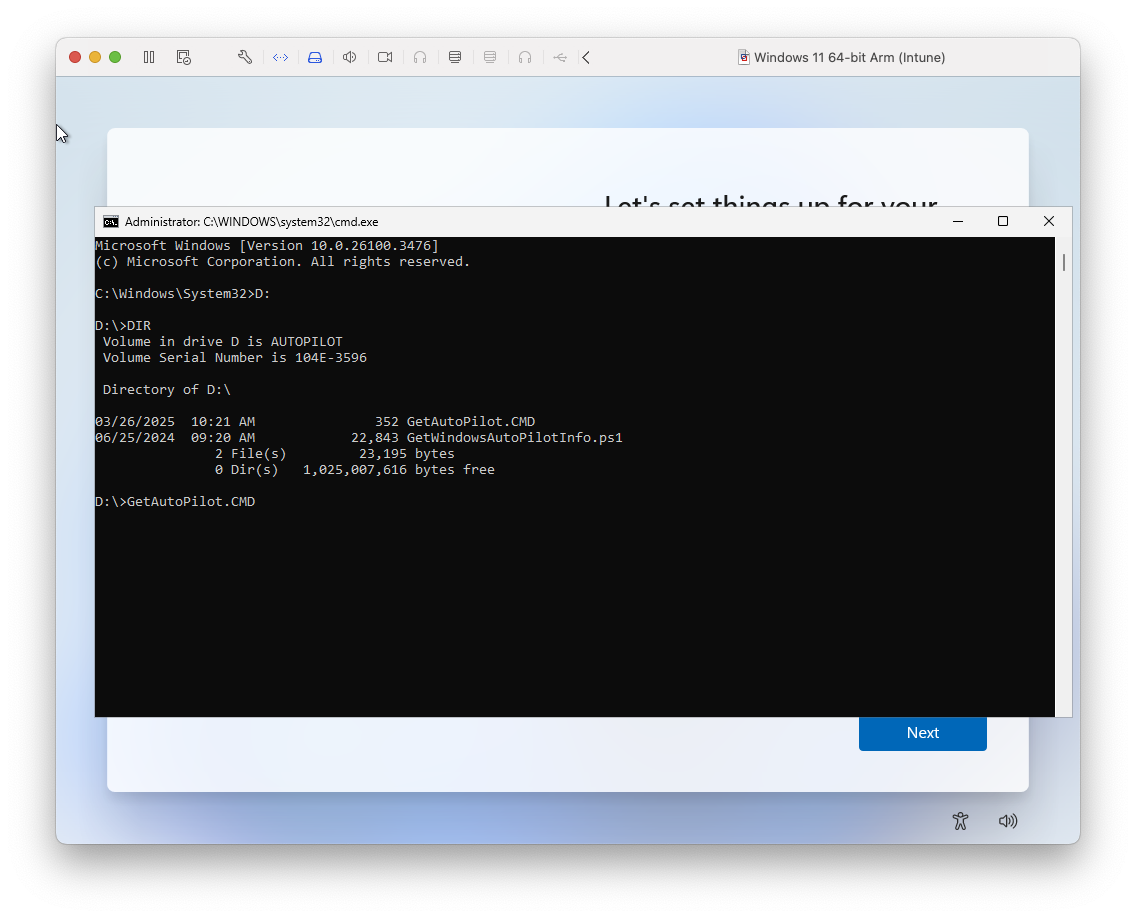Screen dimensions: 1136x918
Task: Click the dark stacked-disk icon
Action: (455, 57)
